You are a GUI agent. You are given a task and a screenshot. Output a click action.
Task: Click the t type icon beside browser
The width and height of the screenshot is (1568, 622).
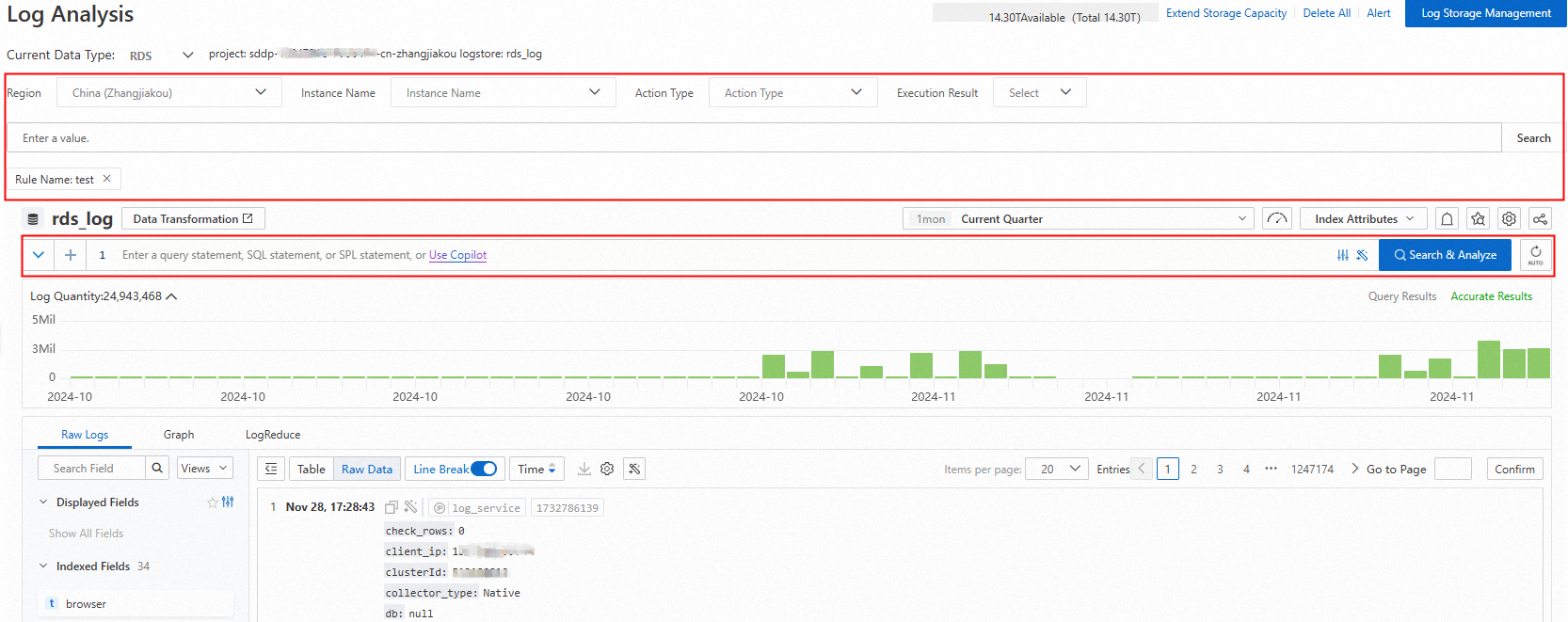pos(52,603)
